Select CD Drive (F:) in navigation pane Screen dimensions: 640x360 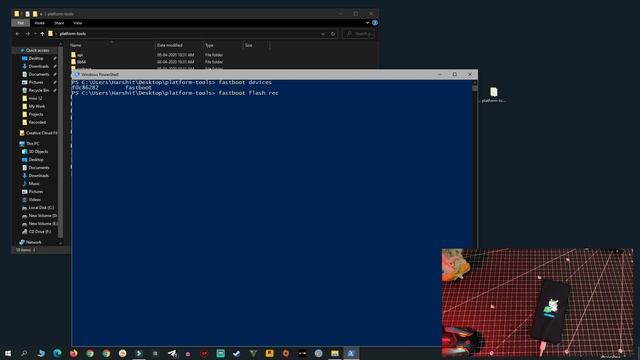point(40,232)
